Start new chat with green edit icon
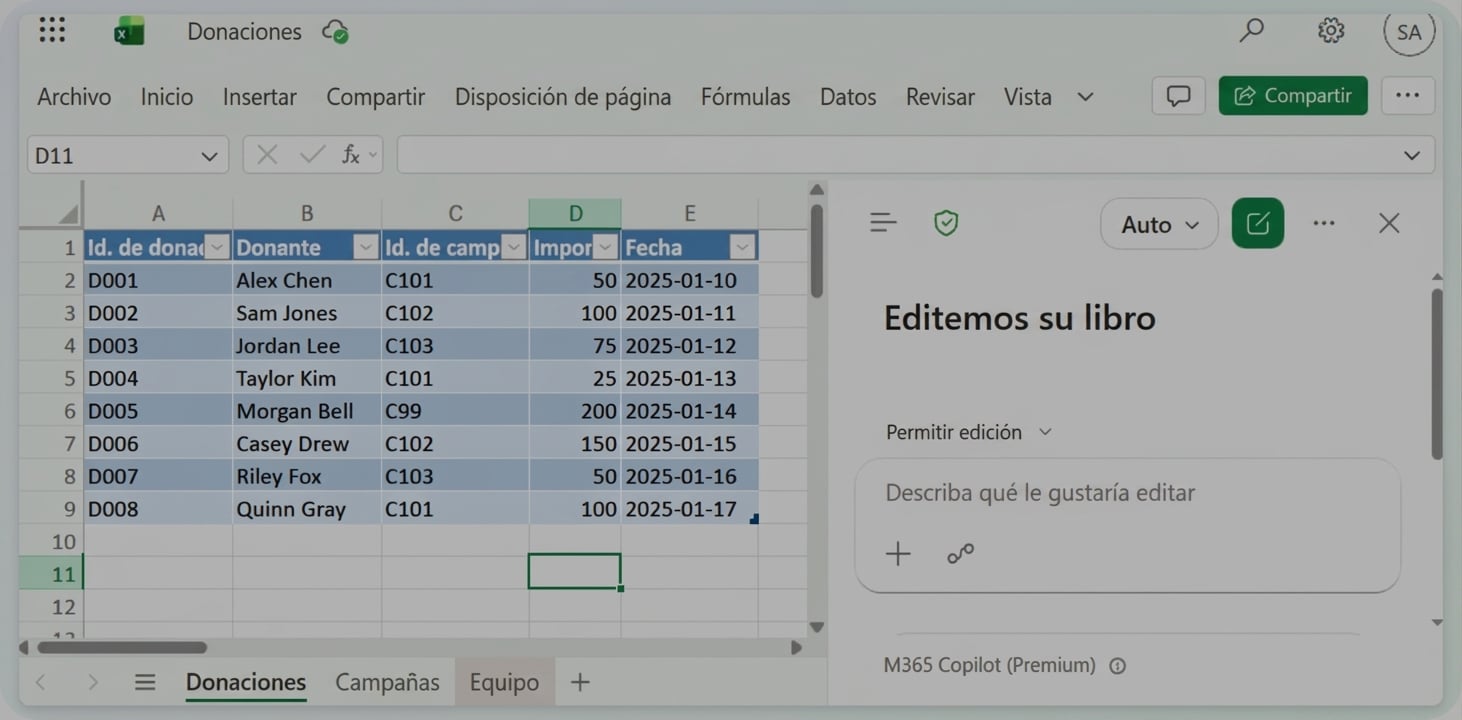1462x720 pixels. (1258, 223)
